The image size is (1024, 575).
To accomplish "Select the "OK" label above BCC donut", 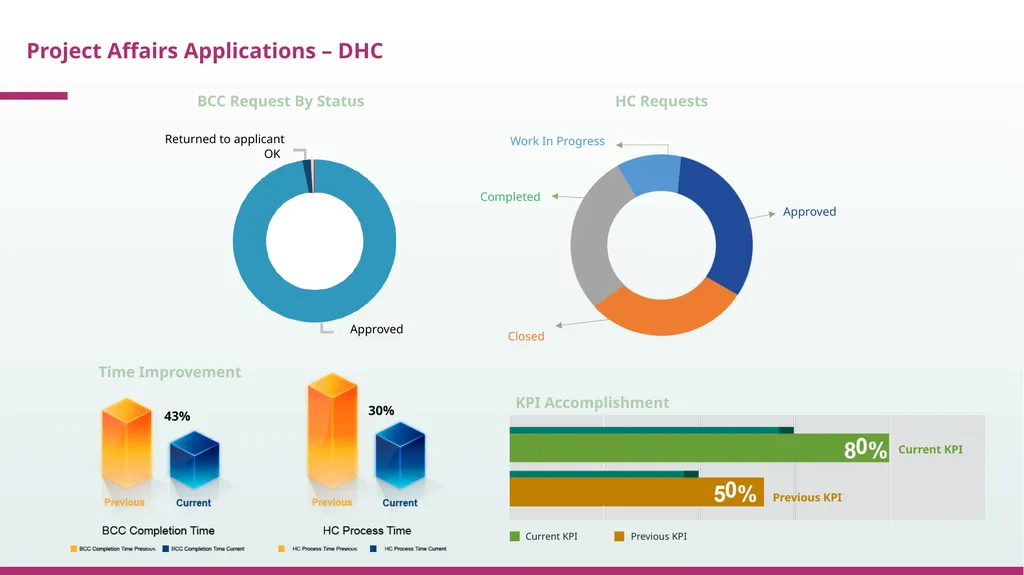I will (272, 154).
